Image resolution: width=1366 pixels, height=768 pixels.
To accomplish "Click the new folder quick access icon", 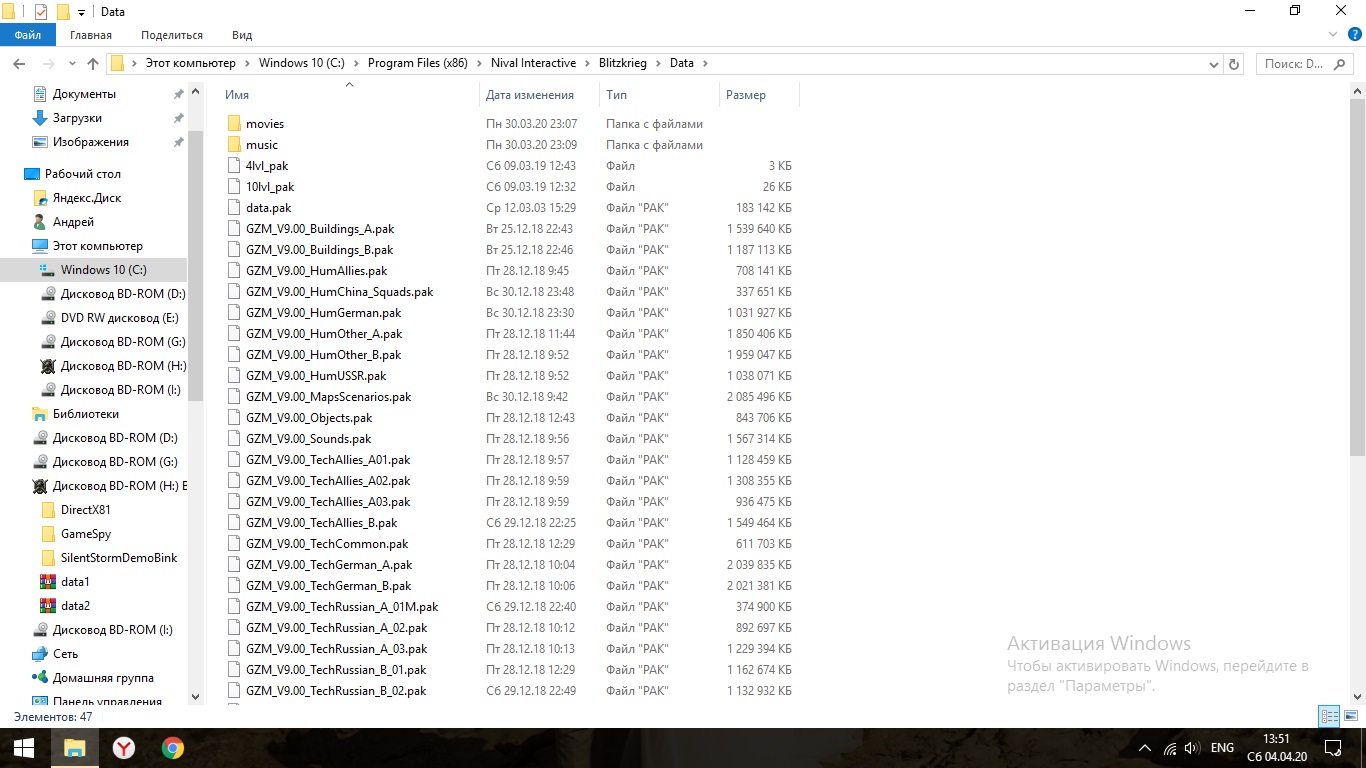I will [63, 12].
